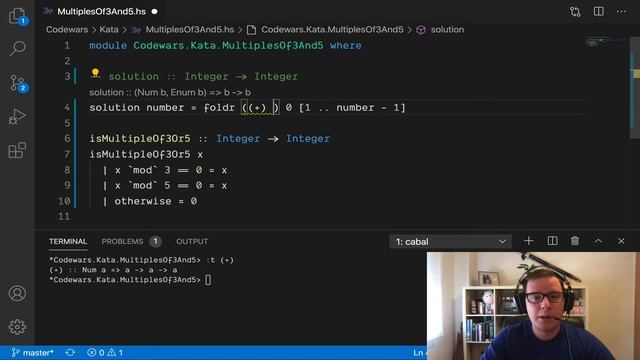Click MultiplesOf3And5.hs breadcrumb
The image size is (640, 360).
tap(189, 29)
